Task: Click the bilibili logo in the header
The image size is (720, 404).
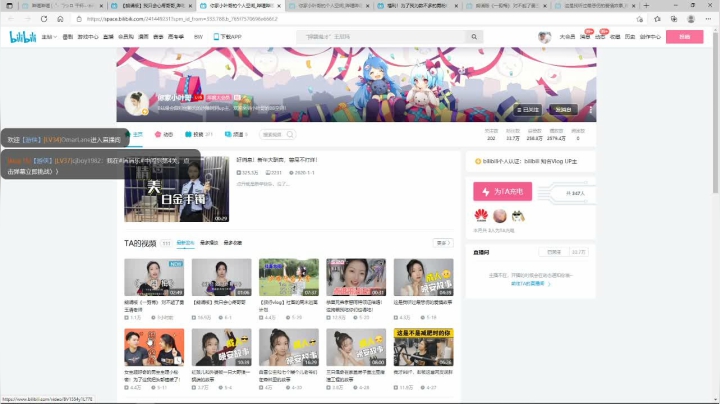Action: click(22, 37)
